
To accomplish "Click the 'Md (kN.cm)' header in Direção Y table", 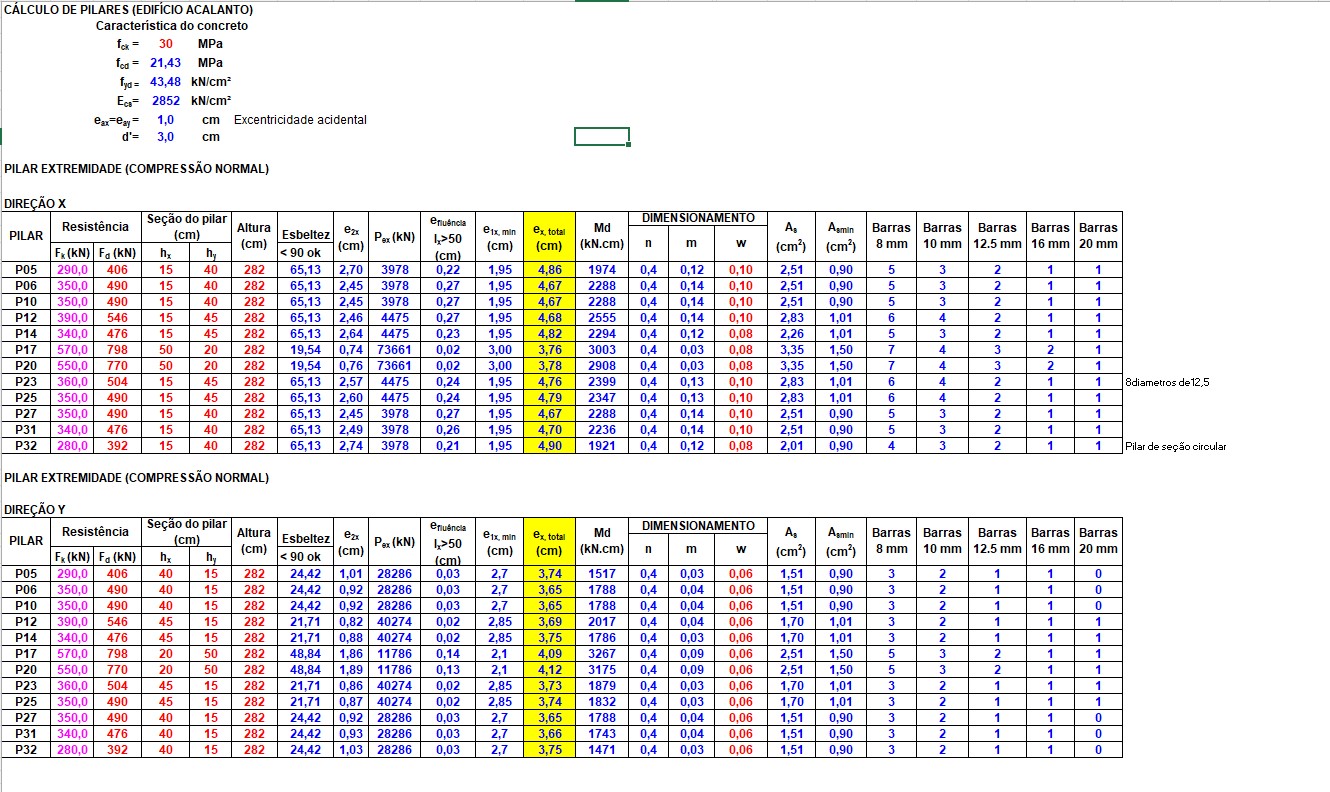I will coord(602,542).
